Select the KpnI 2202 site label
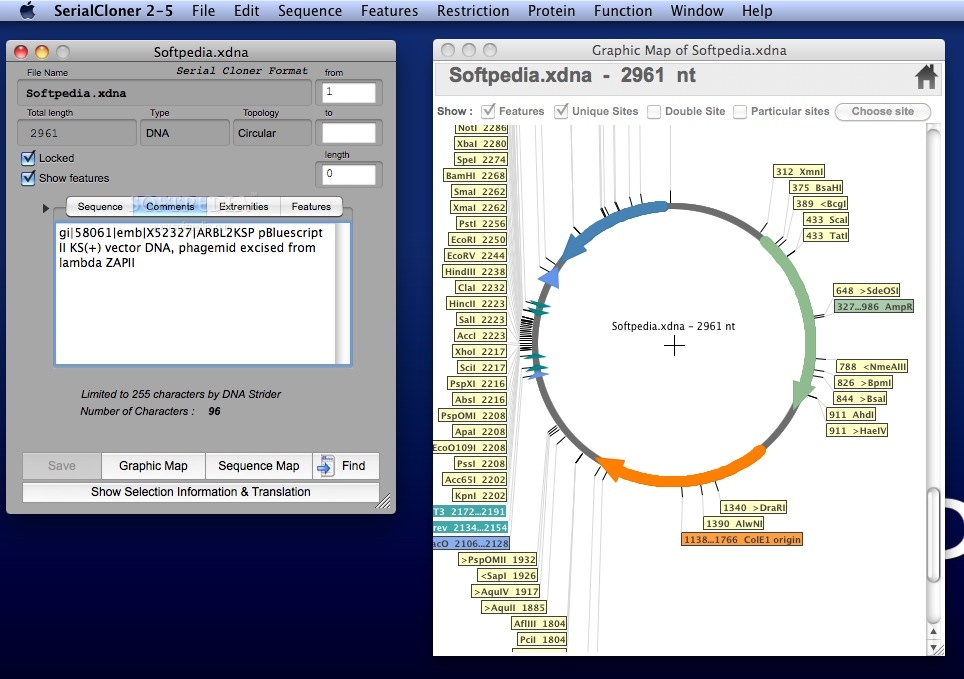Viewport: 964px width, 679px height. tap(480, 495)
